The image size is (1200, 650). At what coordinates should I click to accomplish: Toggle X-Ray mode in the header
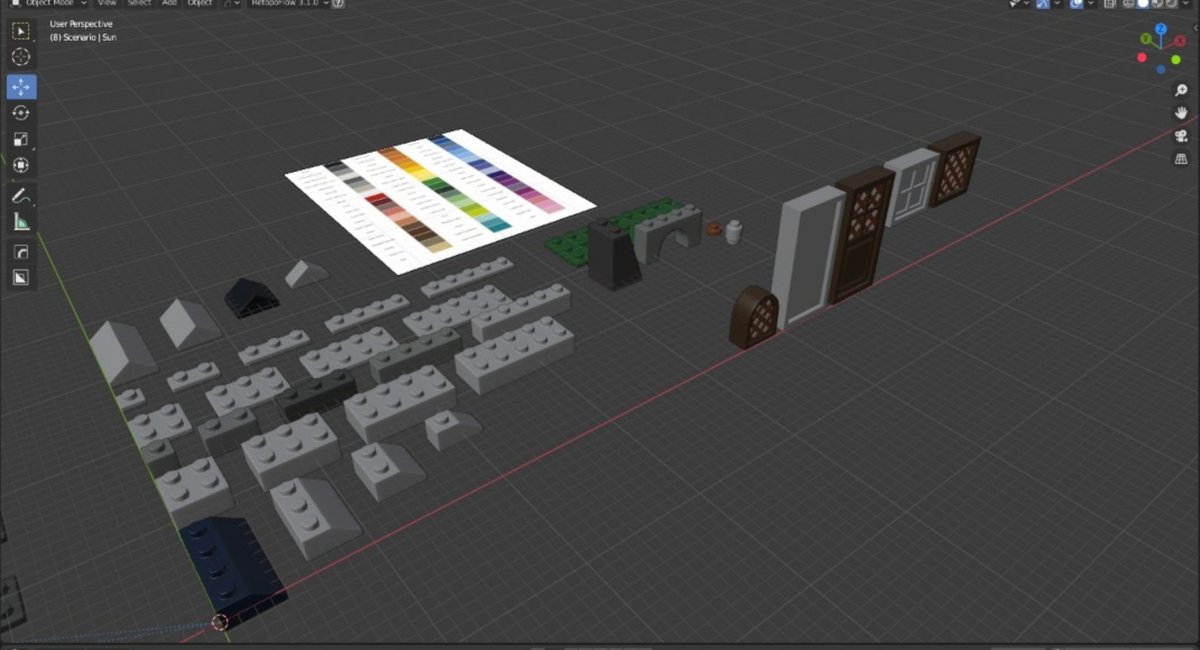1109,4
